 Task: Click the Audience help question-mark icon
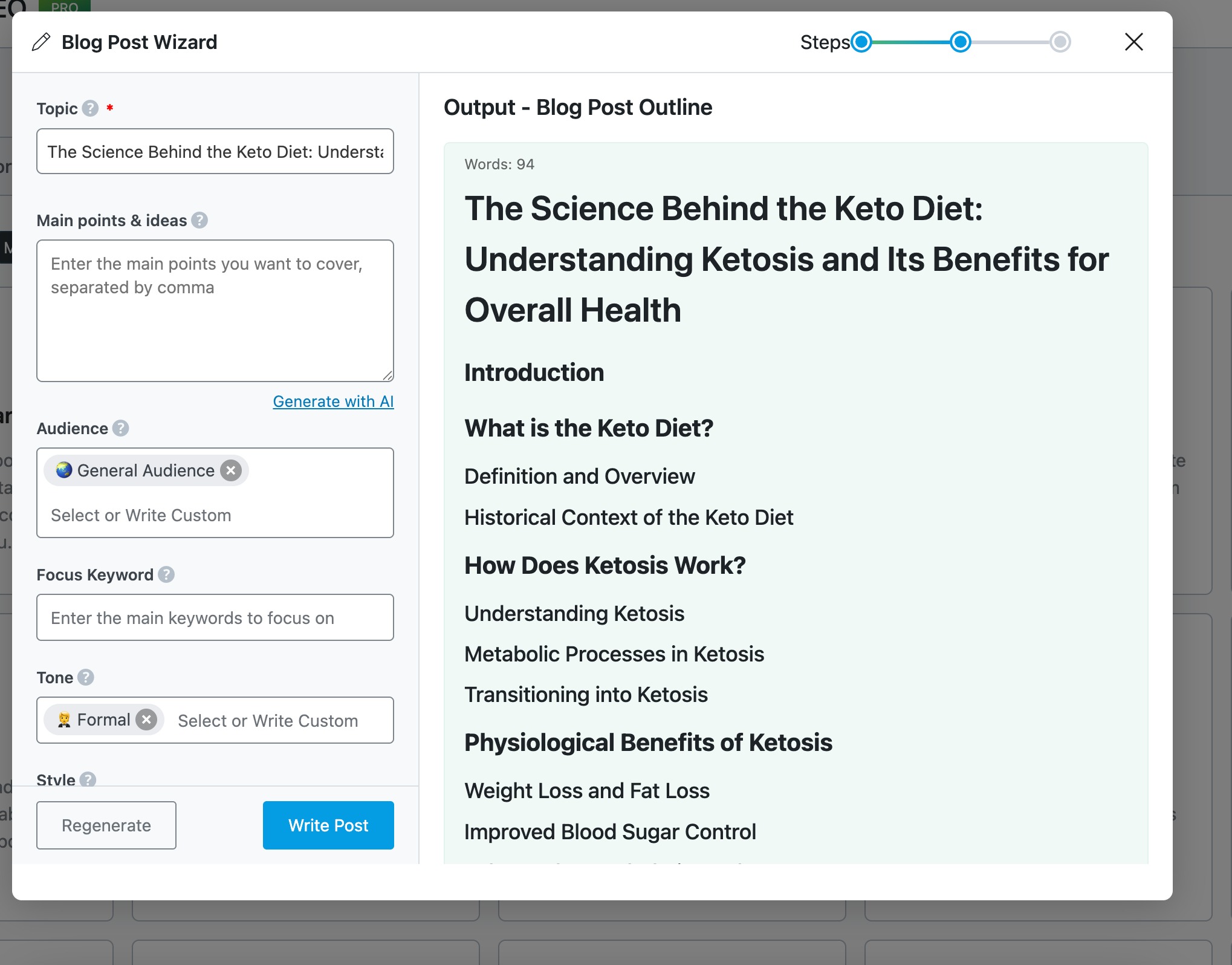120,428
